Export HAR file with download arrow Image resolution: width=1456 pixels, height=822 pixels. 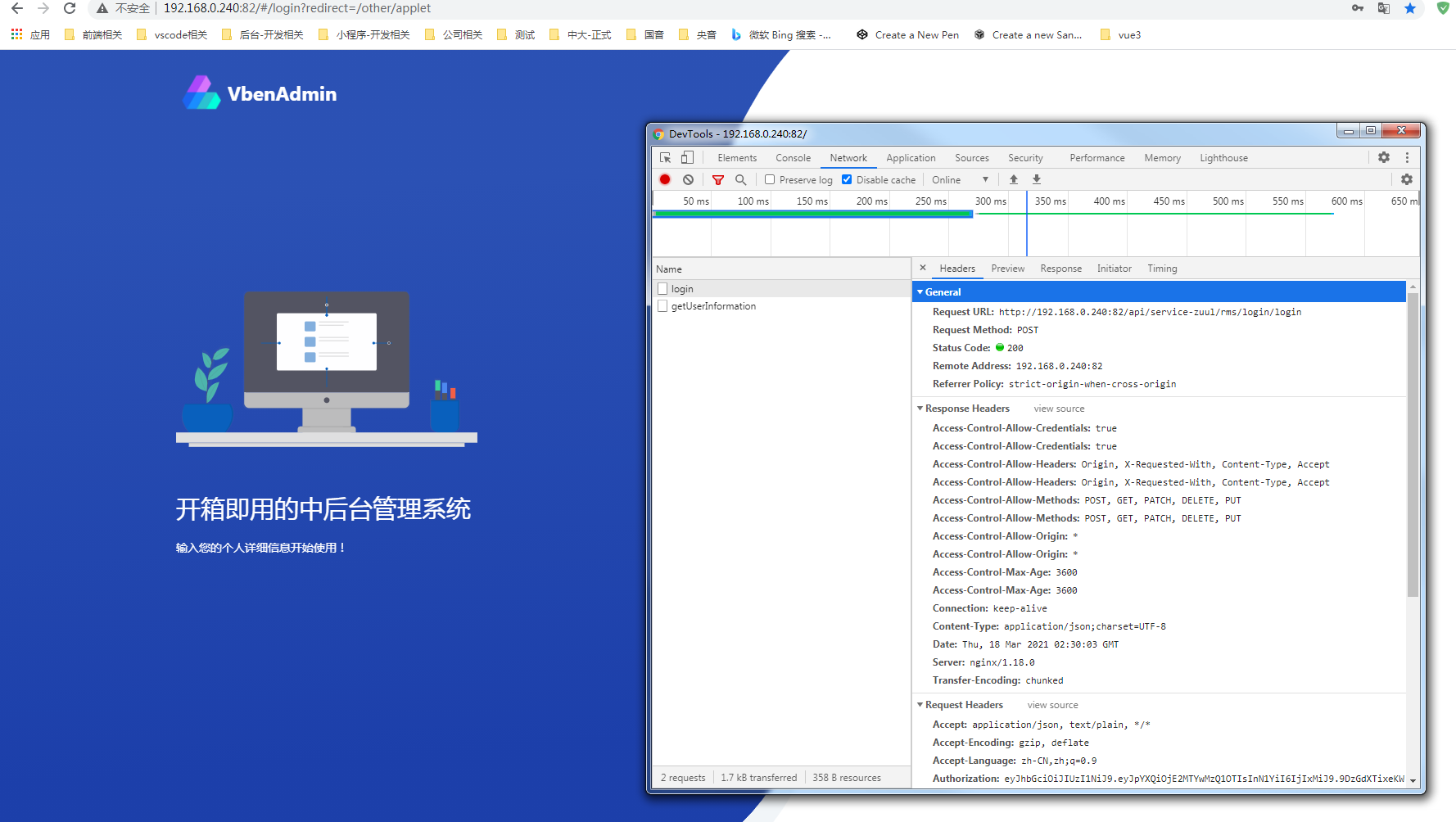(x=1037, y=179)
